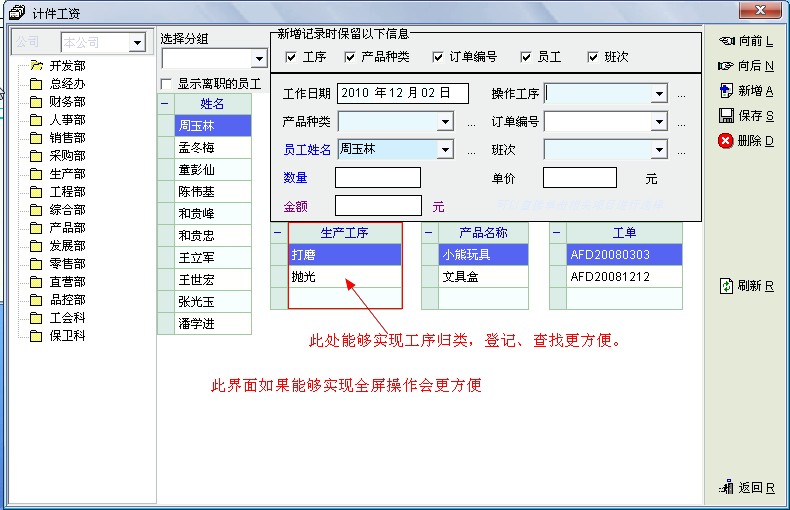This screenshot has height=510, width=790.
Task: Select 抛光 row in 生产工序 table
Action: 344,277
